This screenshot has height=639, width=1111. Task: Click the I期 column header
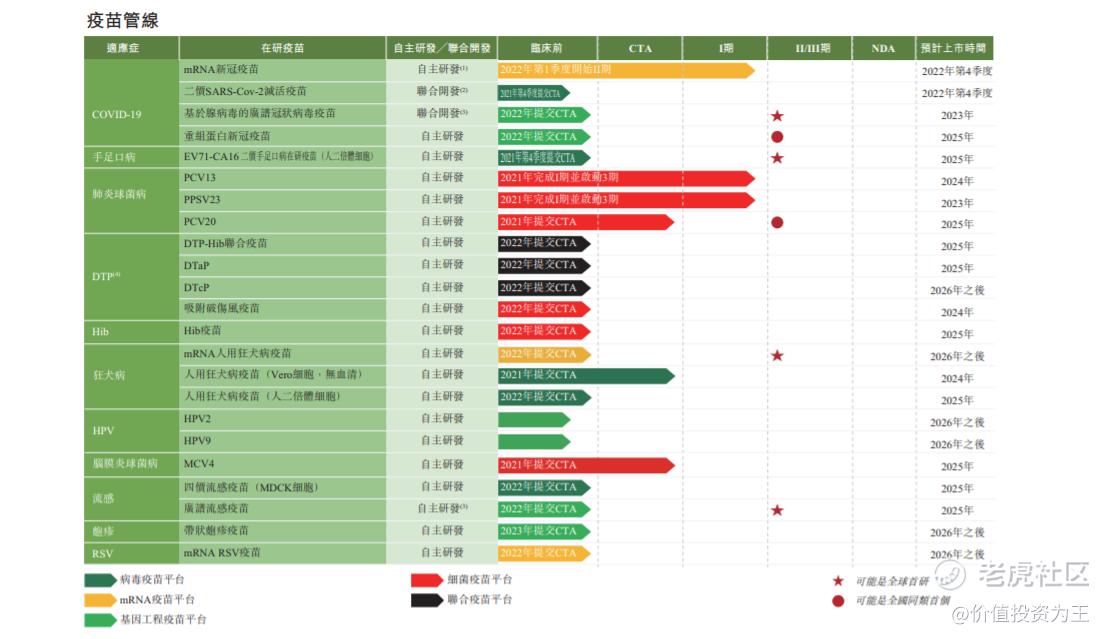point(726,48)
